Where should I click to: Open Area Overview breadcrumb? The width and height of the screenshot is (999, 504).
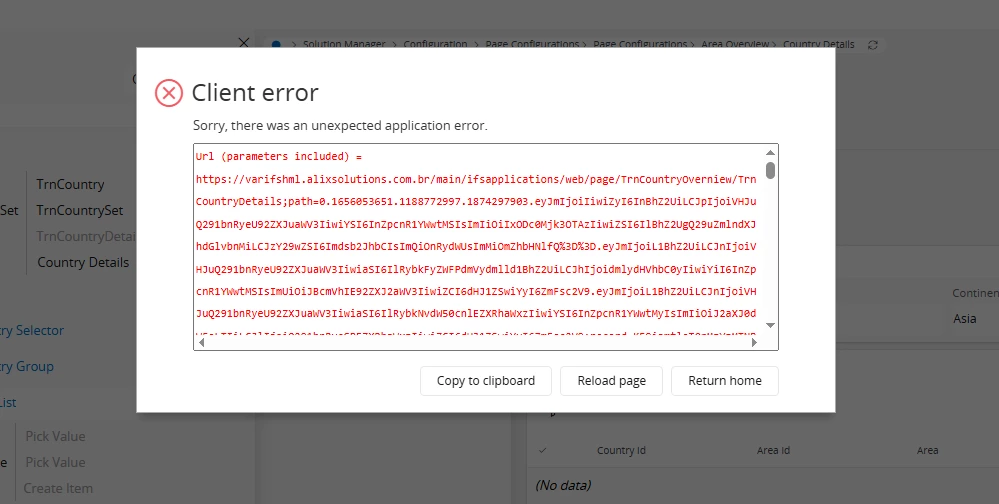pyautogui.click(x=735, y=44)
